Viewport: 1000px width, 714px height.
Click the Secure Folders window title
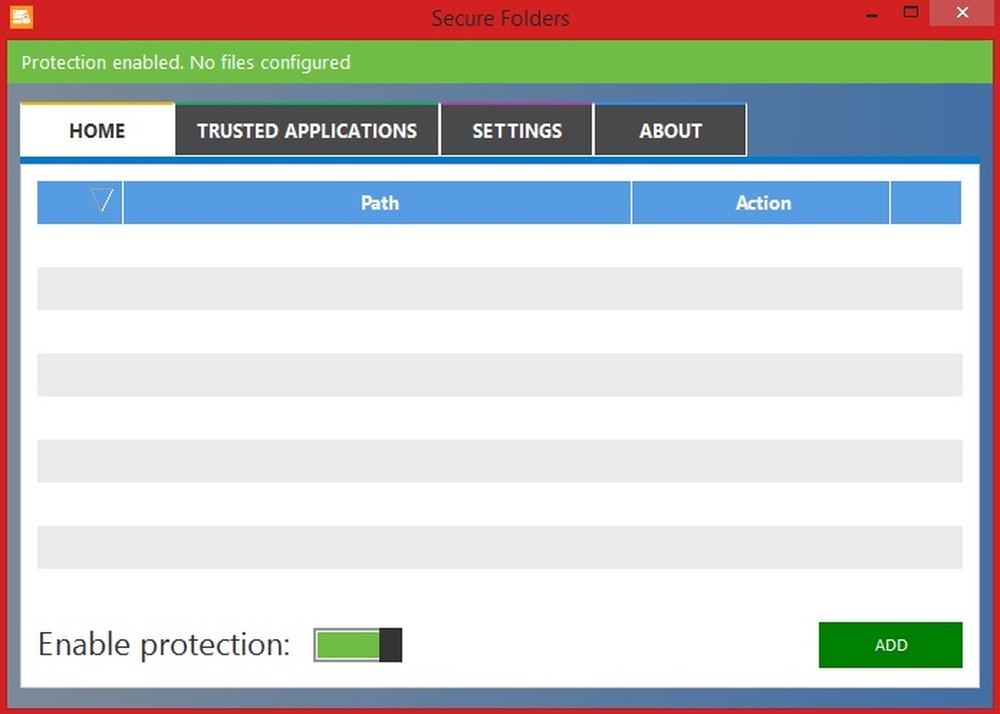coord(500,17)
